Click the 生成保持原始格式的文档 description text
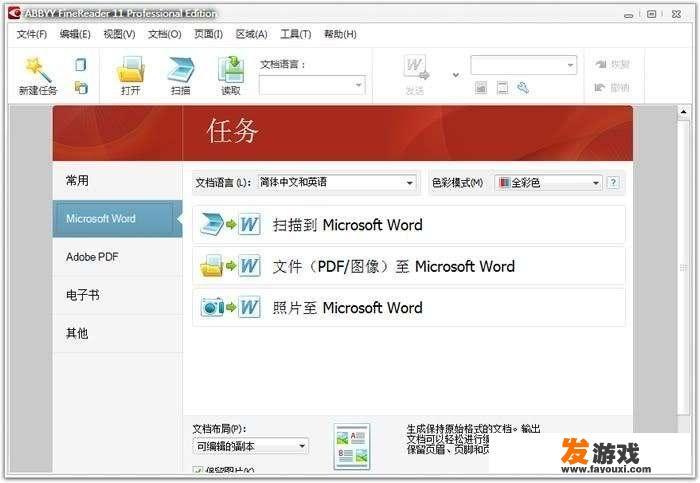This screenshot has width=700, height=483. pos(473,439)
